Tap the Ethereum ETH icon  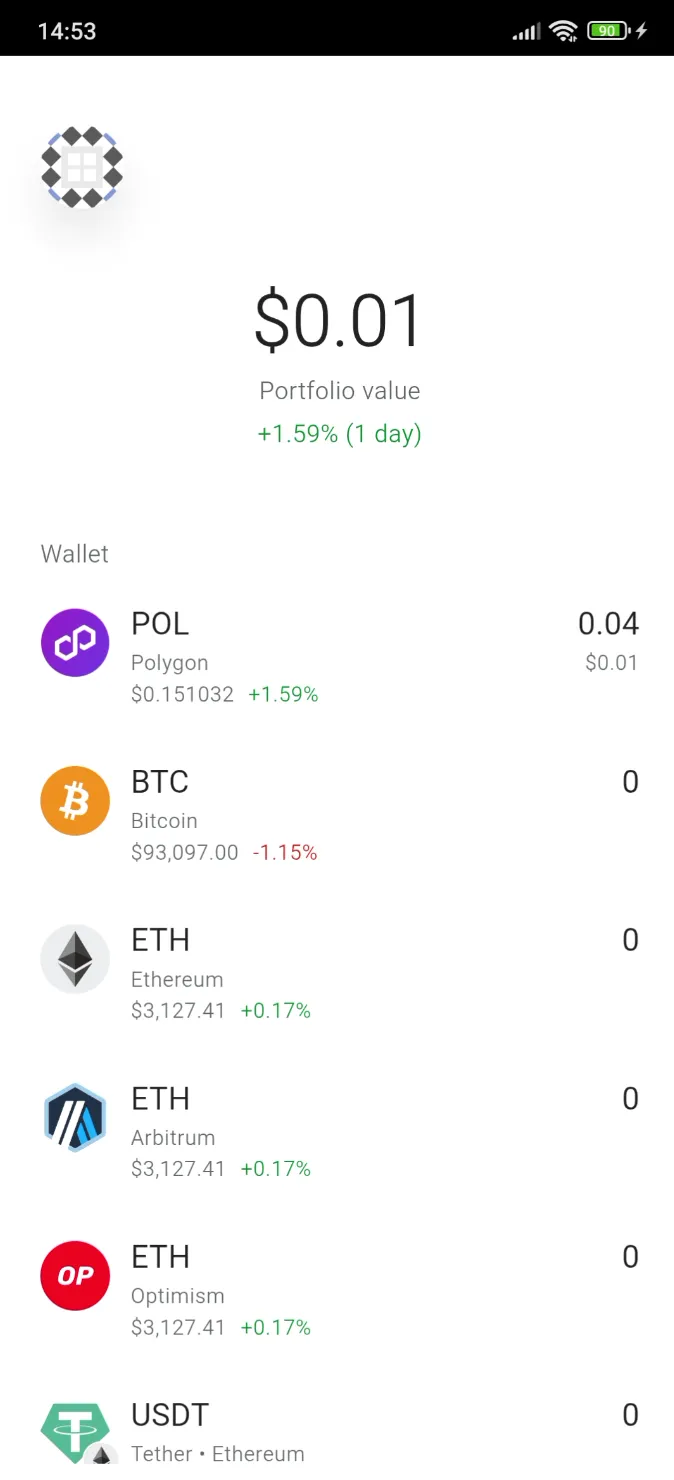[x=75, y=958]
